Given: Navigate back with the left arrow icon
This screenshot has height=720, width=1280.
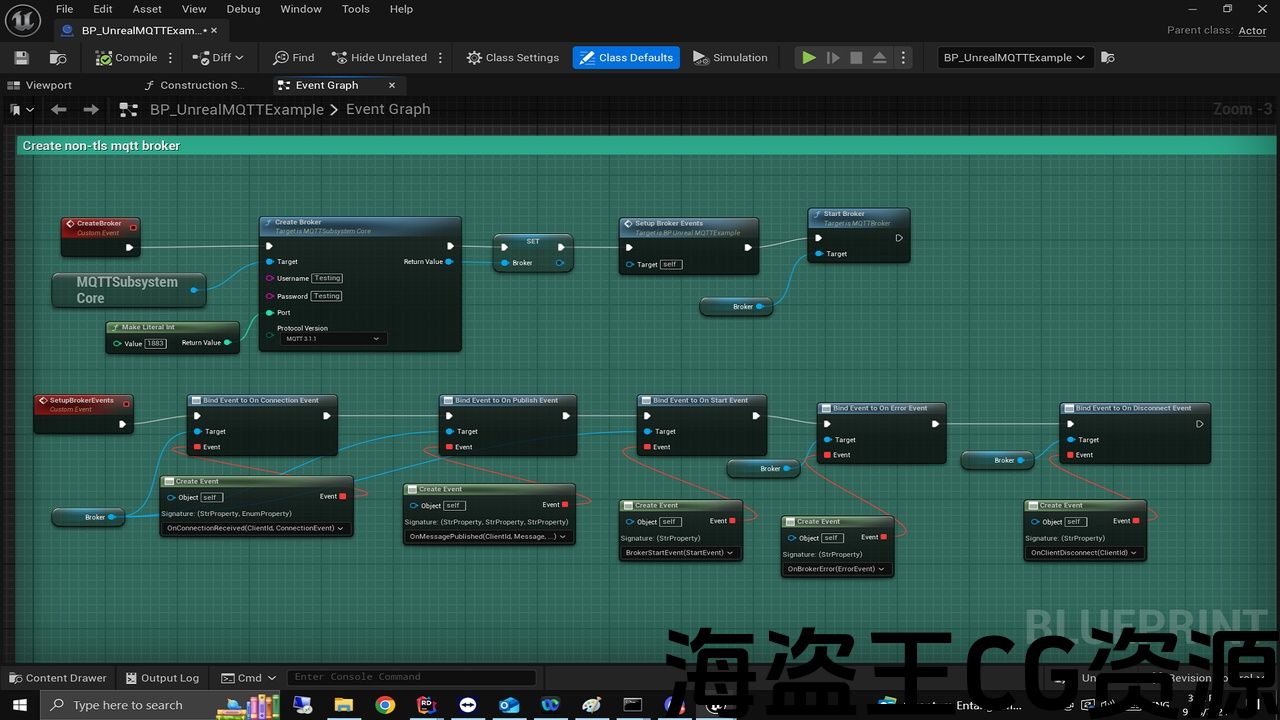Looking at the screenshot, I should (x=58, y=109).
